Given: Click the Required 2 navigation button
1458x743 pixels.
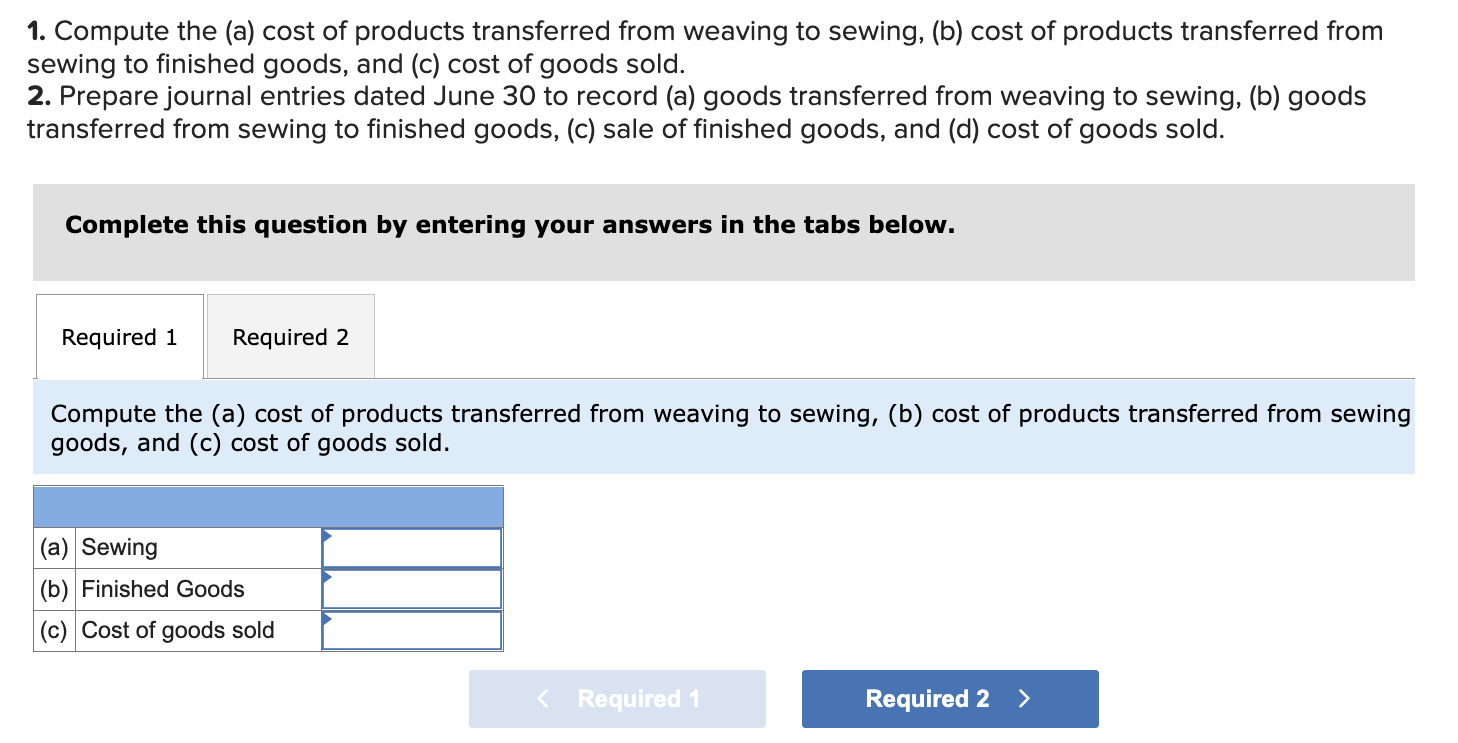Looking at the screenshot, I should pos(948,698).
